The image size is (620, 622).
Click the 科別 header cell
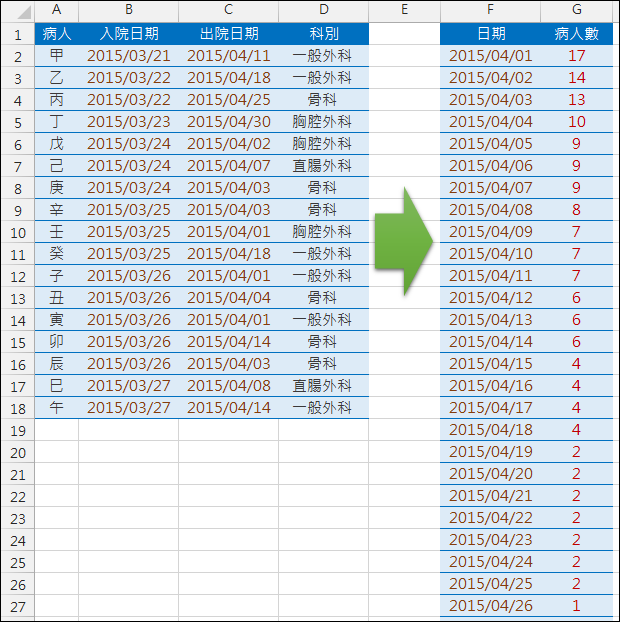pos(324,34)
